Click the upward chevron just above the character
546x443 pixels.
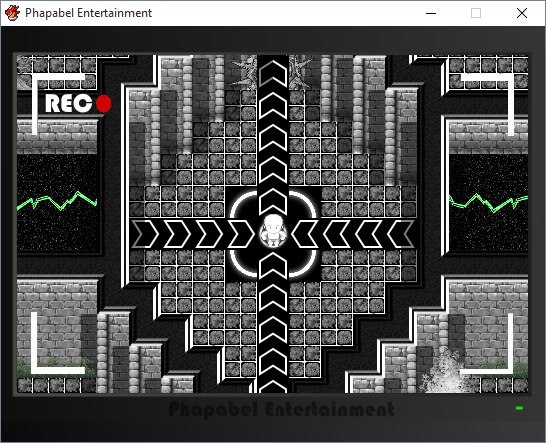pos(273,202)
